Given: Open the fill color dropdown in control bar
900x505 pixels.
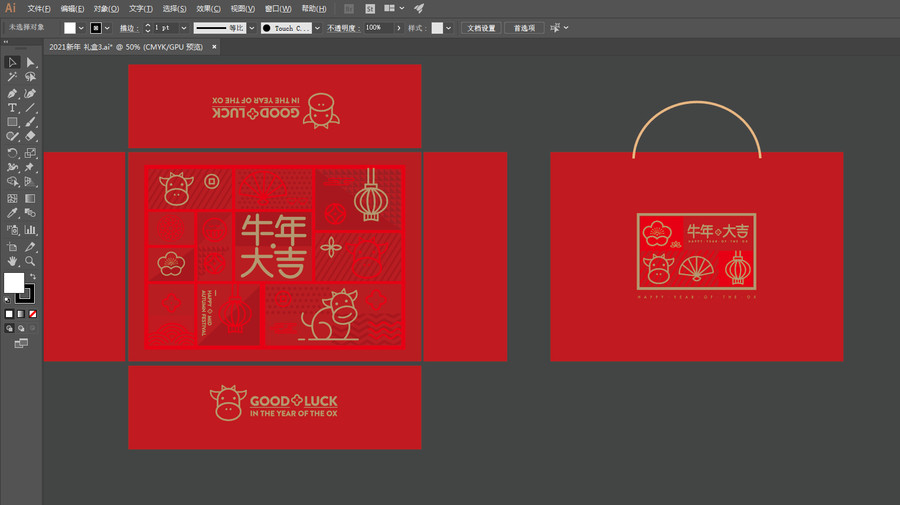Looking at the screenshot, I should 81,28.
